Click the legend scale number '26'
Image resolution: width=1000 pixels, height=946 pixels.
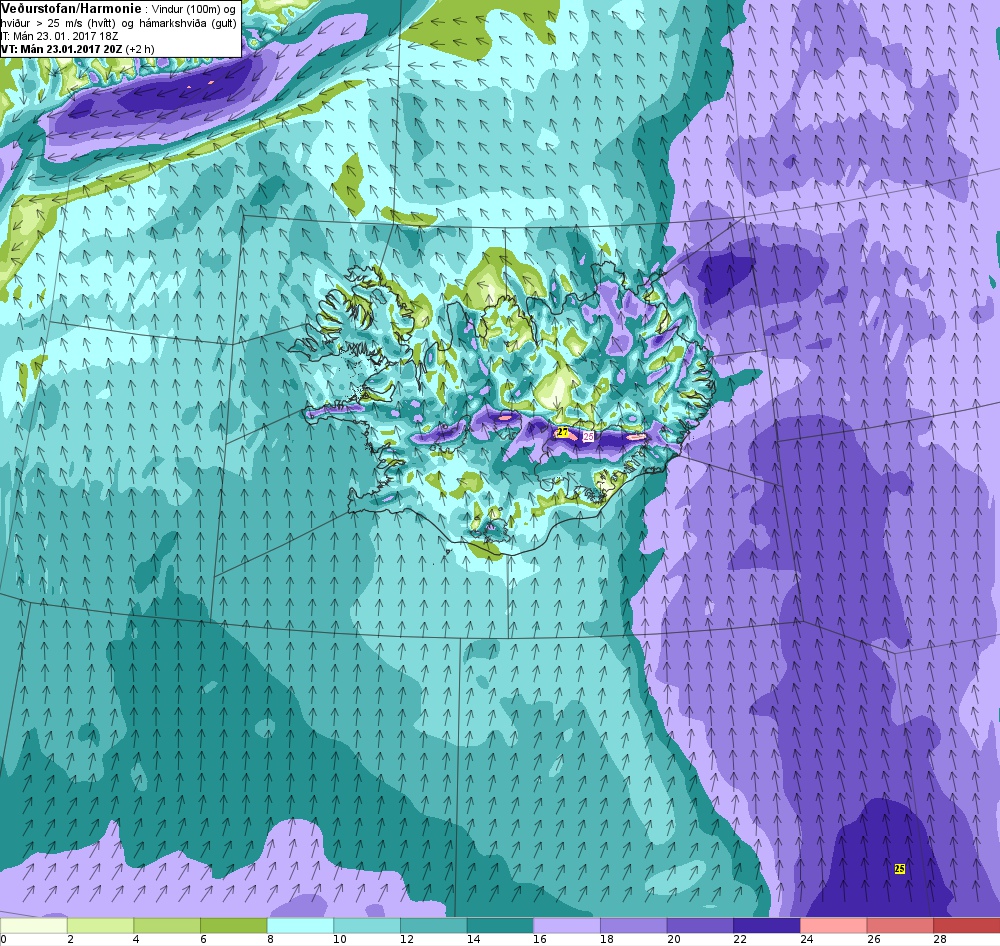[874, 939]
